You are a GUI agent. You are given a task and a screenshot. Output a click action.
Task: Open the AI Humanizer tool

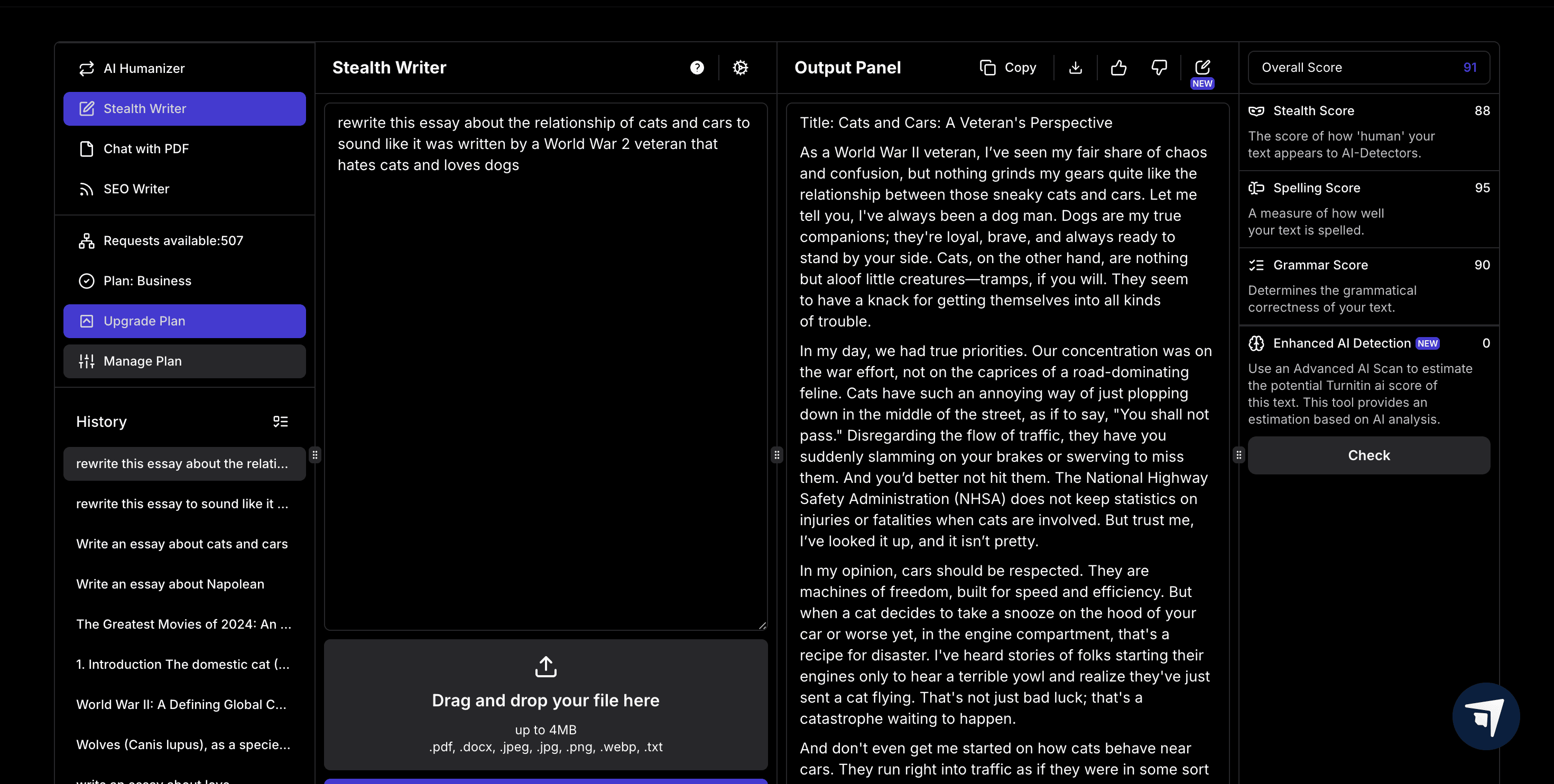pyautogui.click(x=144, y=68)
